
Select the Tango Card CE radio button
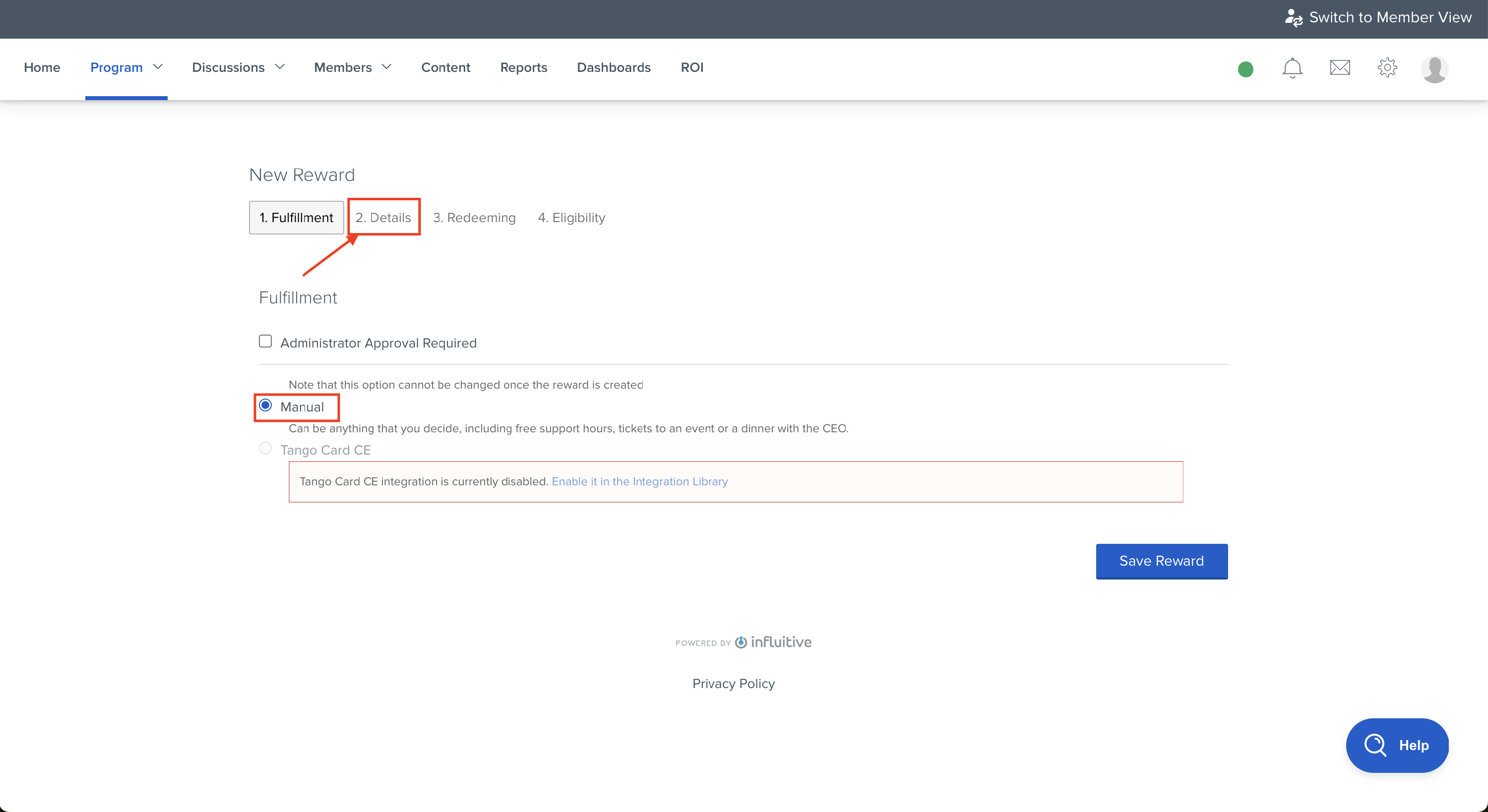click(265, 449)
